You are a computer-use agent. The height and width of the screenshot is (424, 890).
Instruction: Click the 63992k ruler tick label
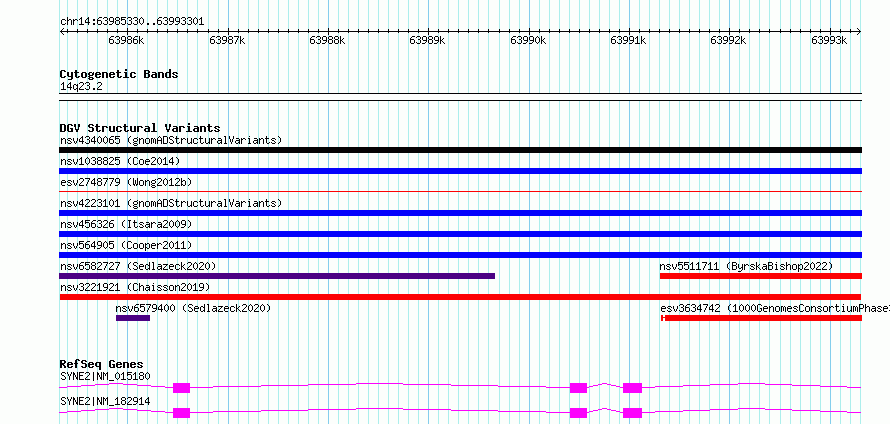729,40
